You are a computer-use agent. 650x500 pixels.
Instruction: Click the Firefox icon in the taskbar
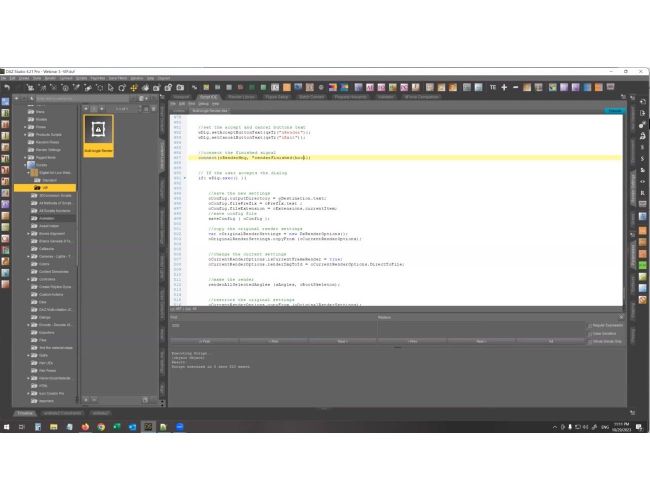click(x=85, y=427)
